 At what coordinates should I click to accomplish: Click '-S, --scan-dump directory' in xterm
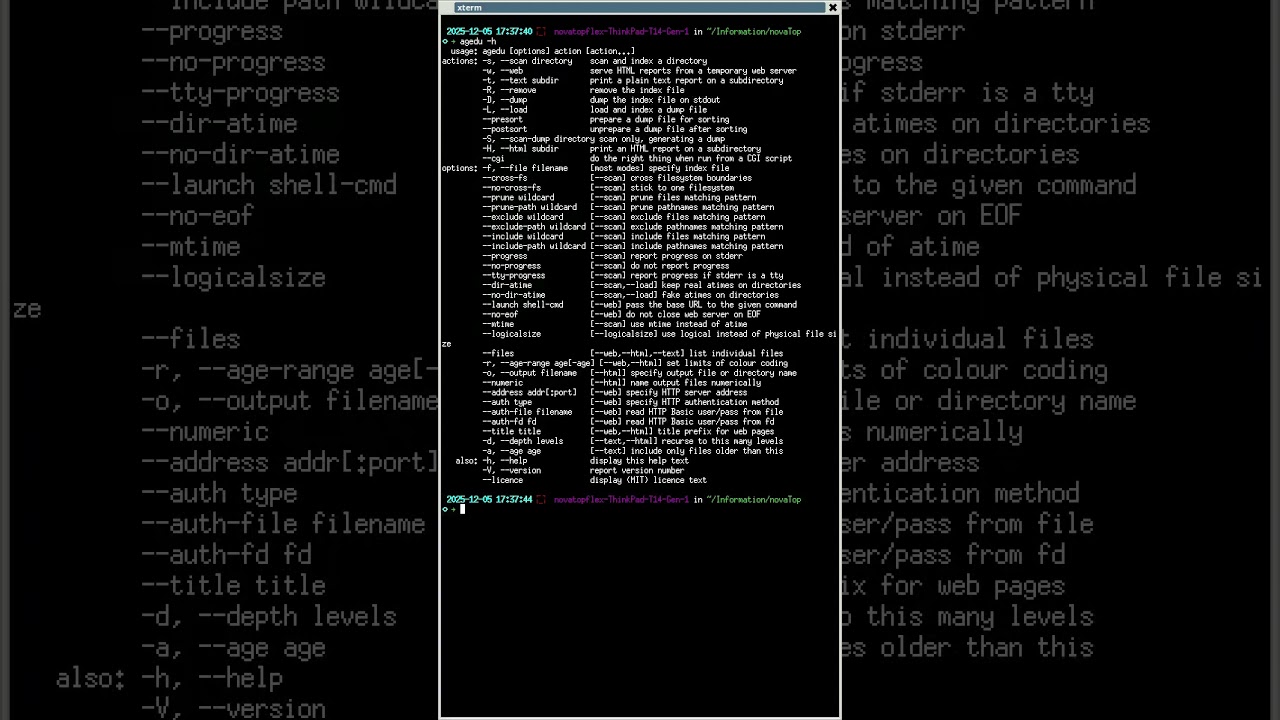538,139
